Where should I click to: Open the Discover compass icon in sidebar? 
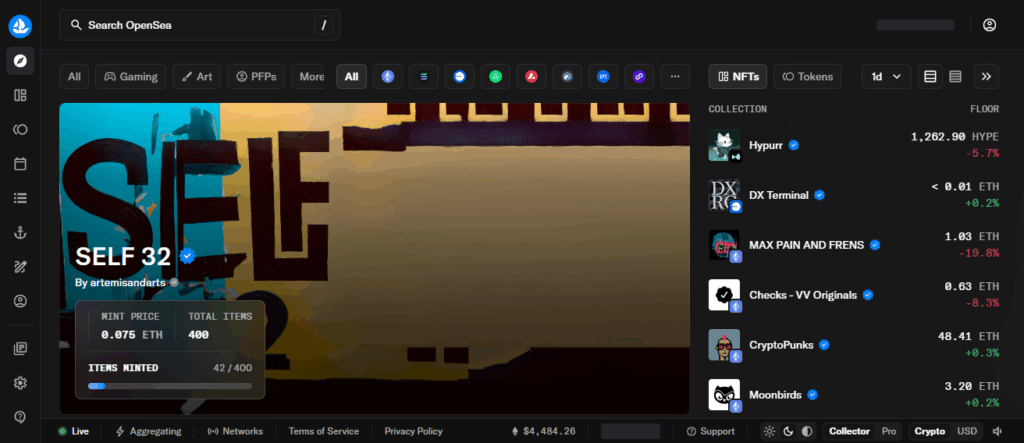click(x=21, y=61)
